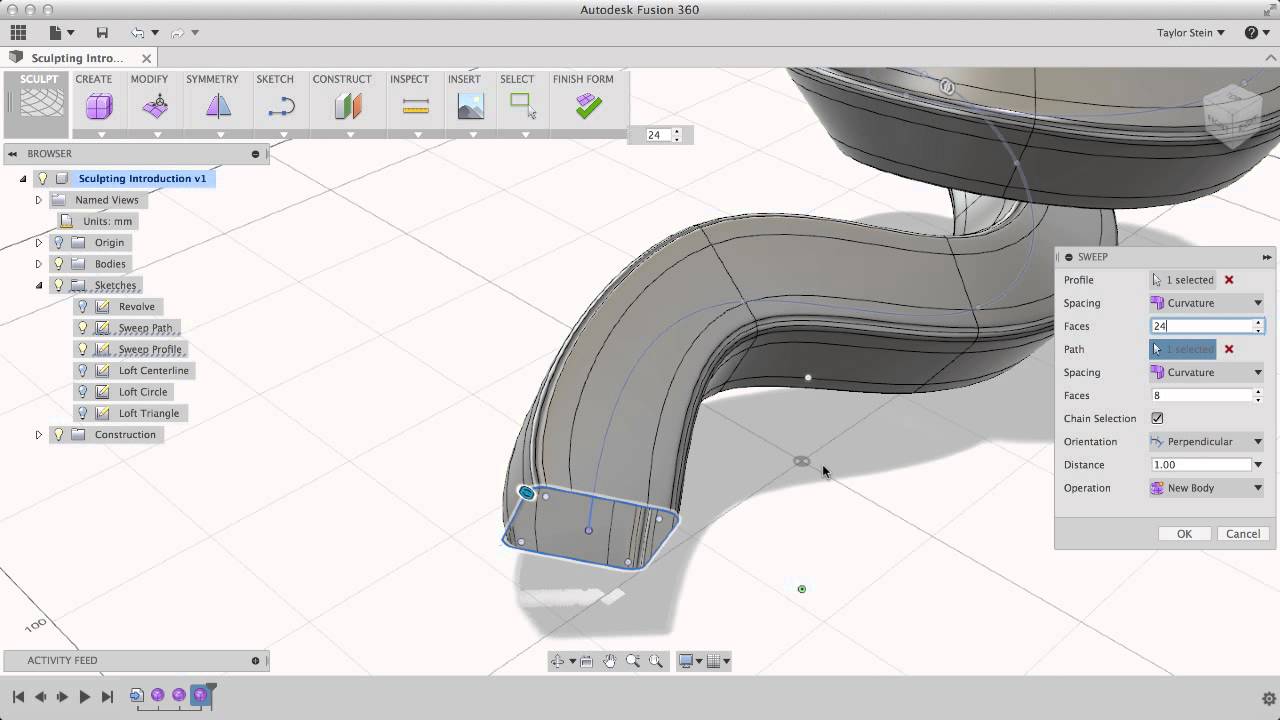The height and width of the screenshot is (720, 1280).
Task: Click Cancel in the Sweep dialog
Action: pyautogui.click(x=1243, y=534)
